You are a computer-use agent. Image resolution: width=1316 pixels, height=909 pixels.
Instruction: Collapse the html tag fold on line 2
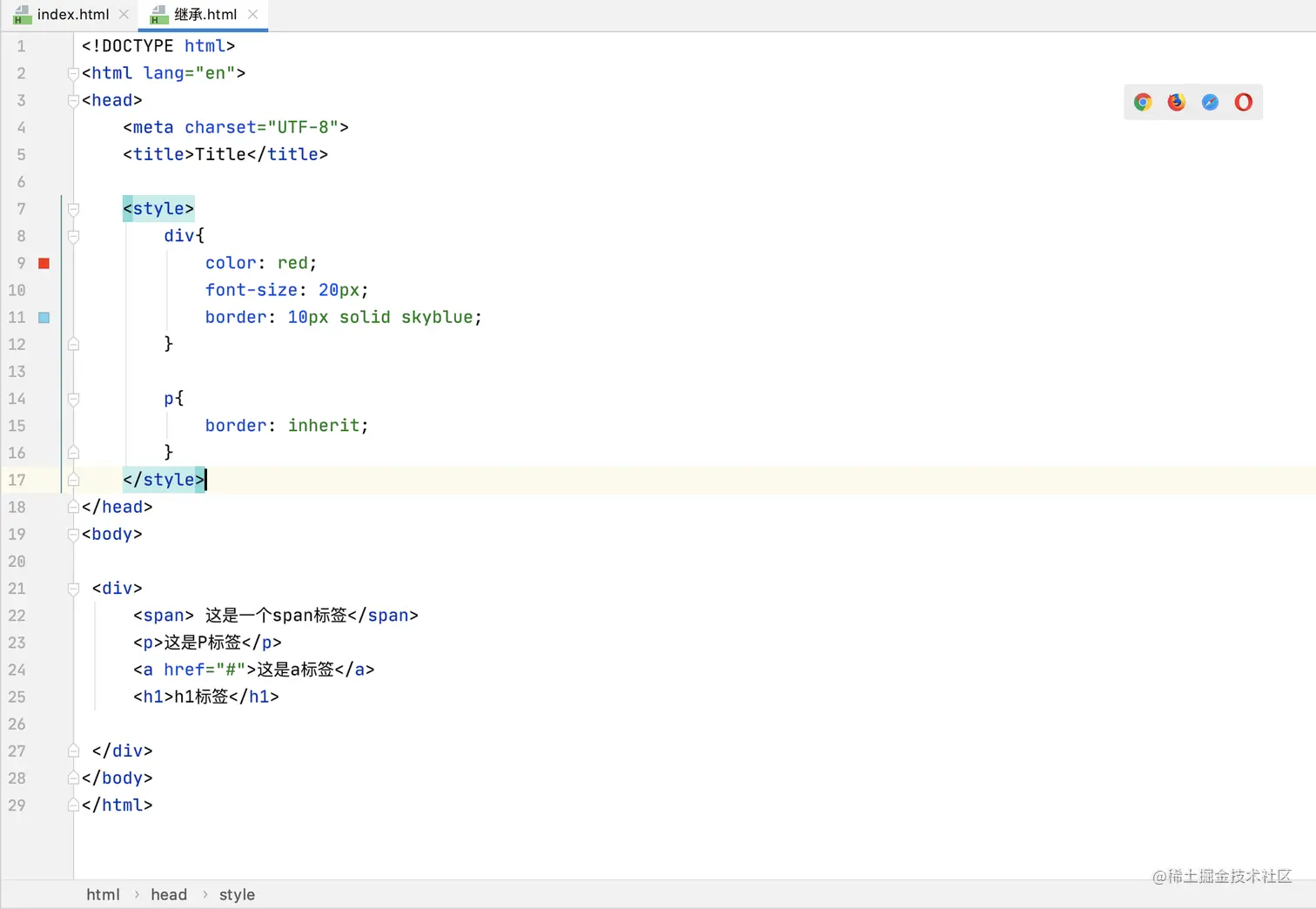click(73, 74)
